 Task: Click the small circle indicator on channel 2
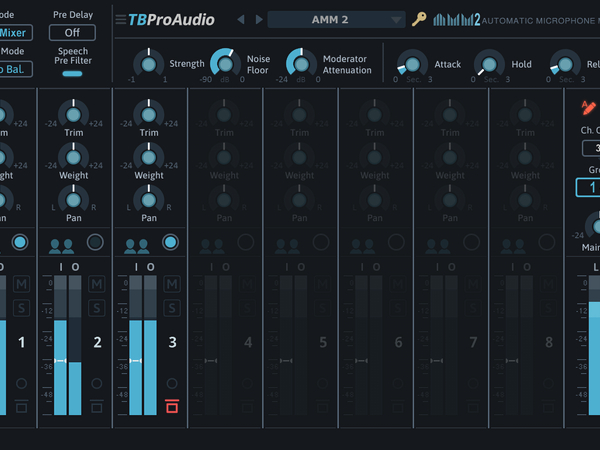pos(97,383)
